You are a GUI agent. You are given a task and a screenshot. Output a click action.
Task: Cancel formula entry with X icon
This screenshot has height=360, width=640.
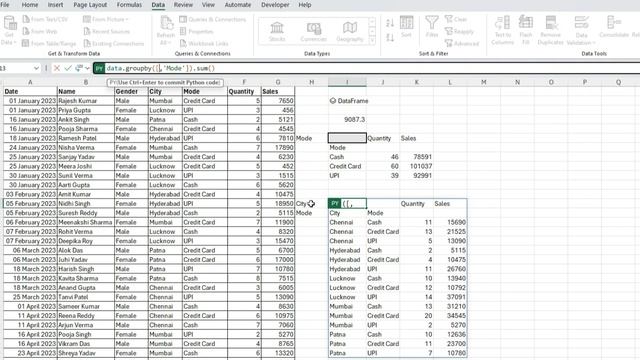57,68
